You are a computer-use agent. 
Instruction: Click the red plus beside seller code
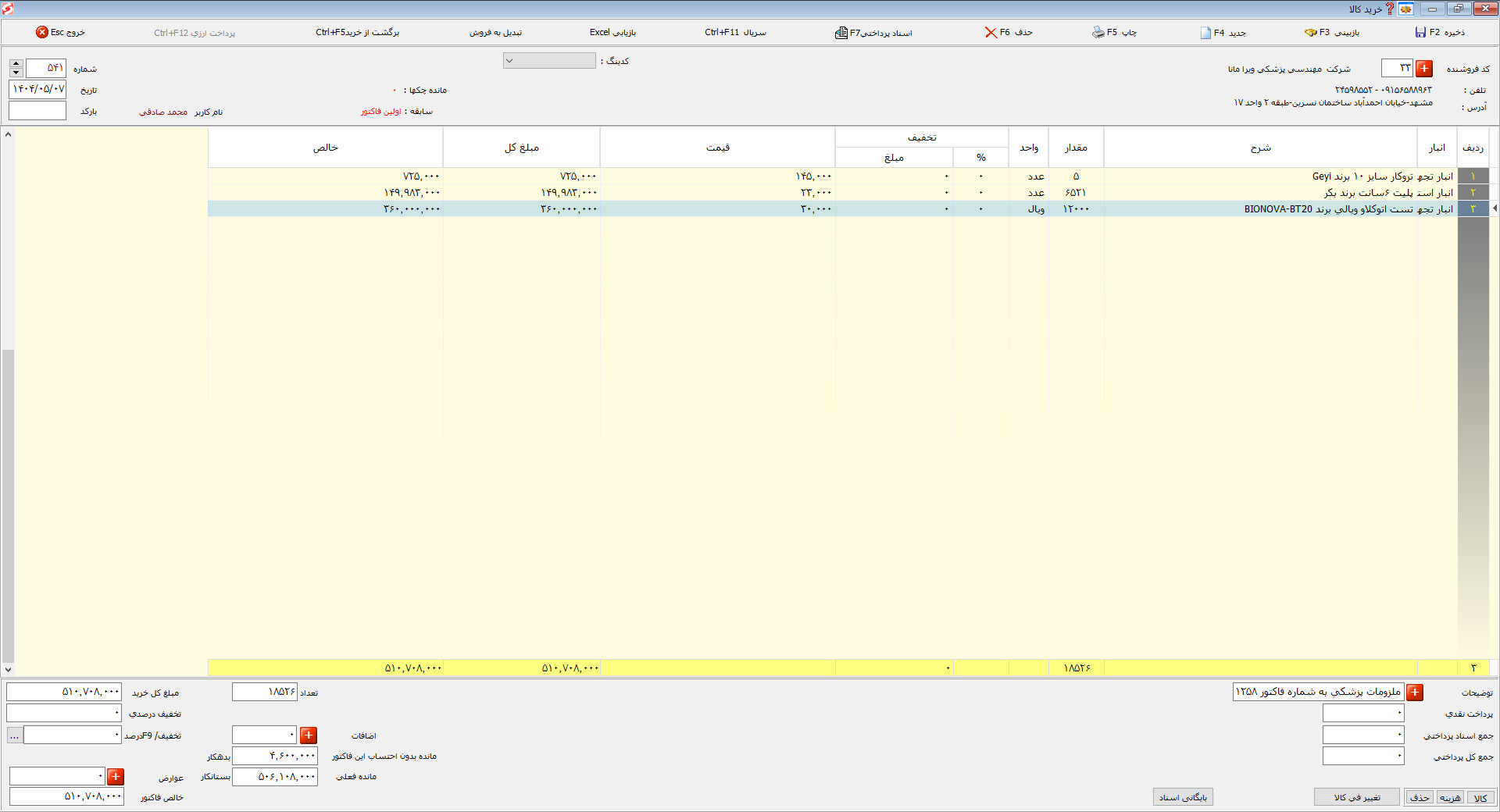click(x=1424, y=69)
